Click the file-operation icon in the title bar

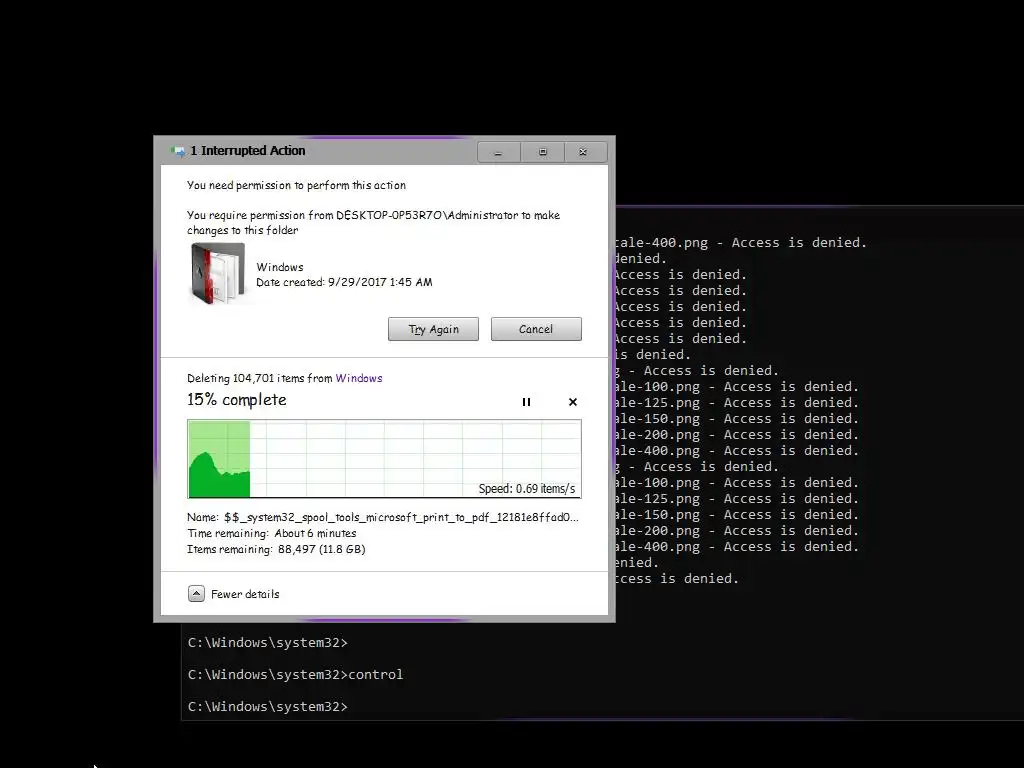178,151
